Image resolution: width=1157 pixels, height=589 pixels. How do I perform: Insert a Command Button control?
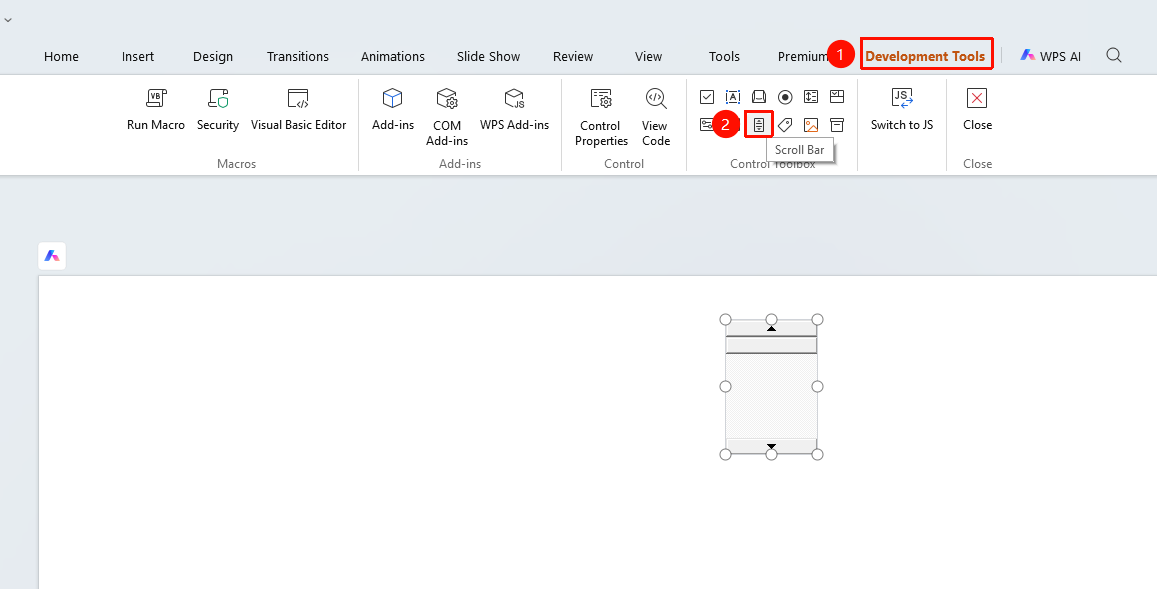pos(759,97)
